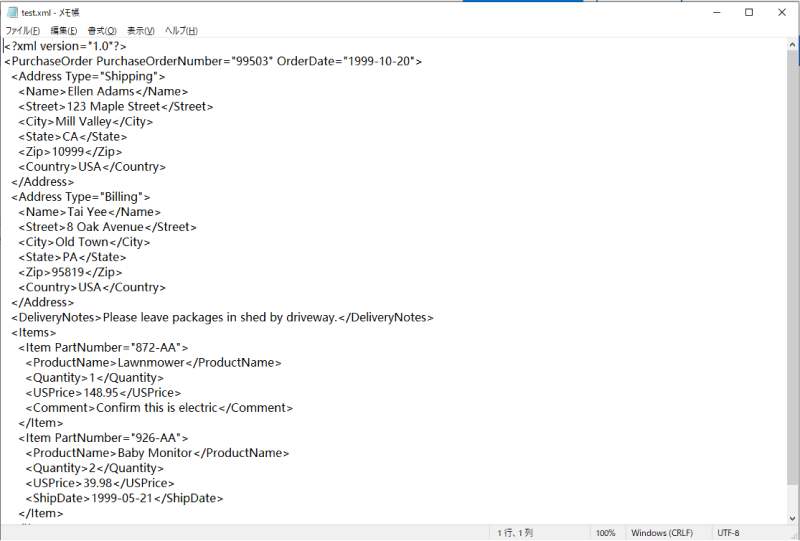800x541 pixels.
Task: Click the ProductName Baby Monitor line
Action: (x=157, y=453)
